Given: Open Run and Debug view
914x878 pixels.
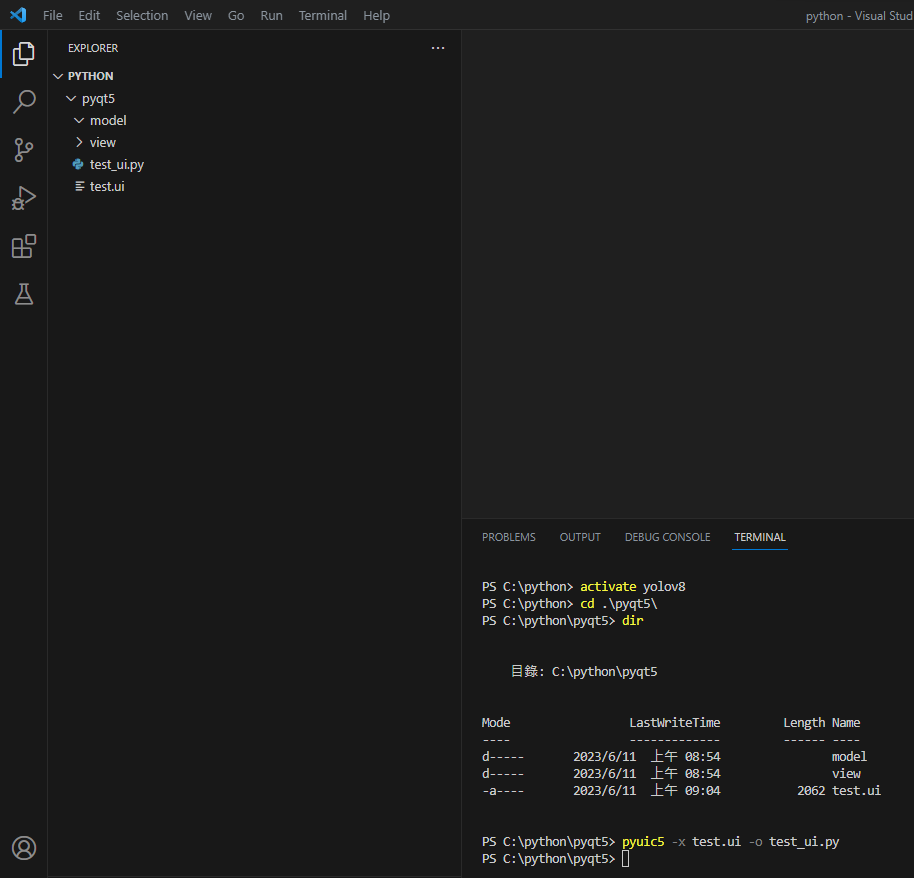Looking at the screenshot, I should [x=24, y=198].
